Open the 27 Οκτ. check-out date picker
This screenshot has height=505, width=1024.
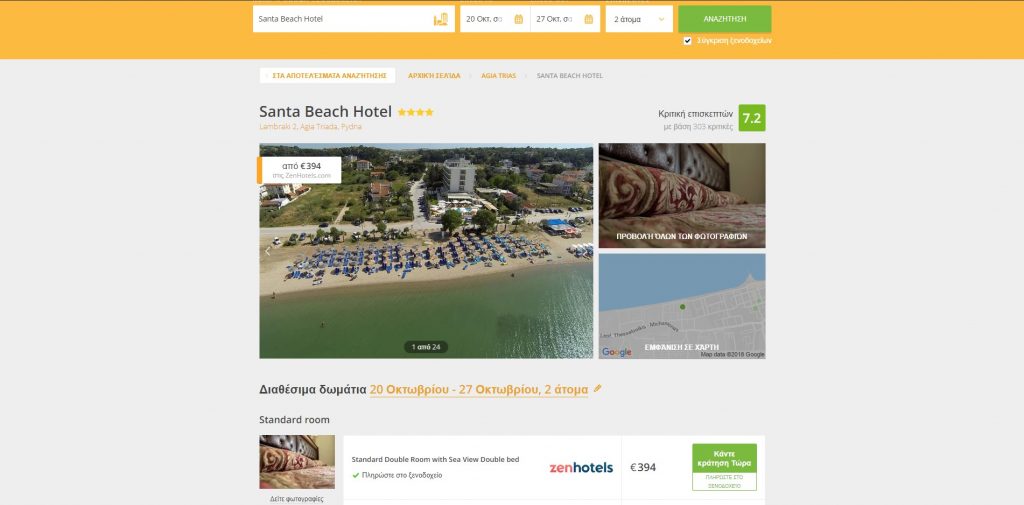(x=565, y=19)
